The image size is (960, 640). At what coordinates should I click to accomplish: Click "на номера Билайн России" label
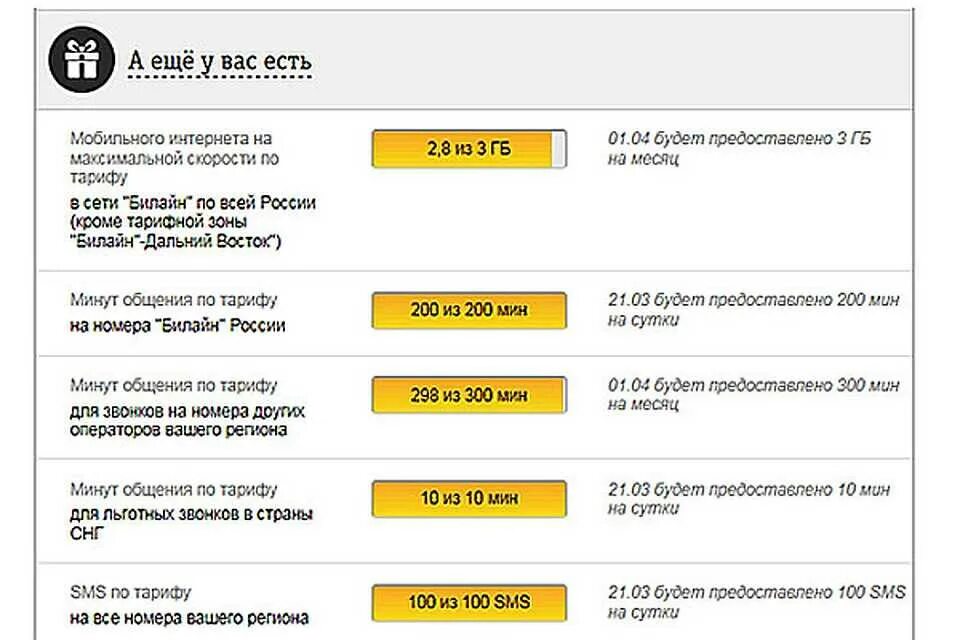point(178,325)
